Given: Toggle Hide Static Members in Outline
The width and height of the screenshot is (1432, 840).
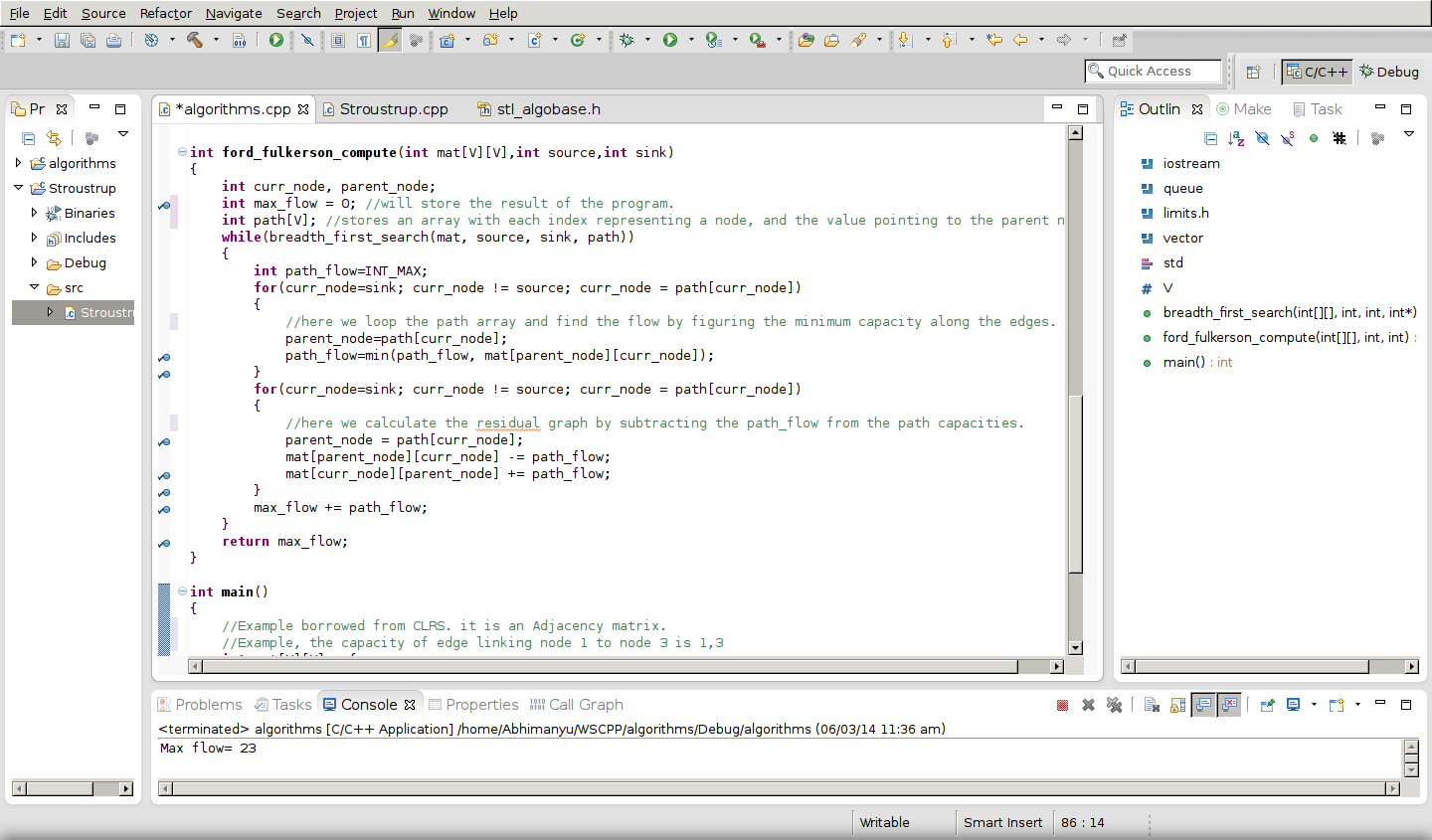Looking at the screenshot, I should [x=1288, y=138].
